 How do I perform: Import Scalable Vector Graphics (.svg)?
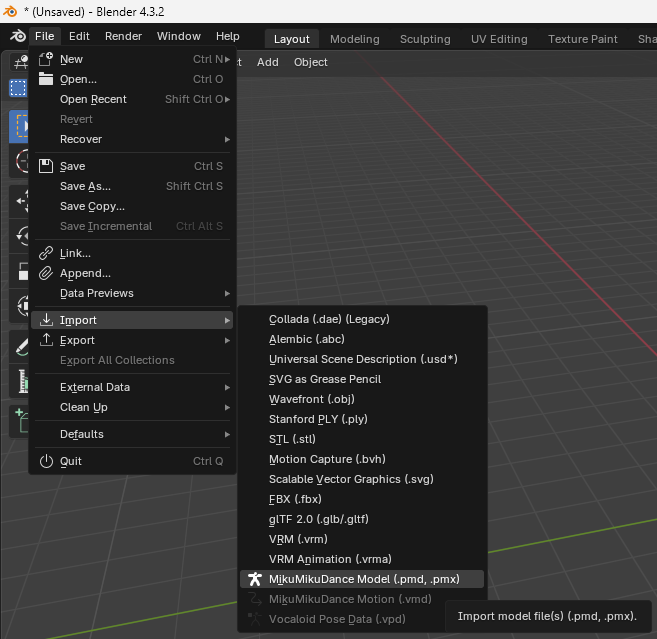[362, 479]
